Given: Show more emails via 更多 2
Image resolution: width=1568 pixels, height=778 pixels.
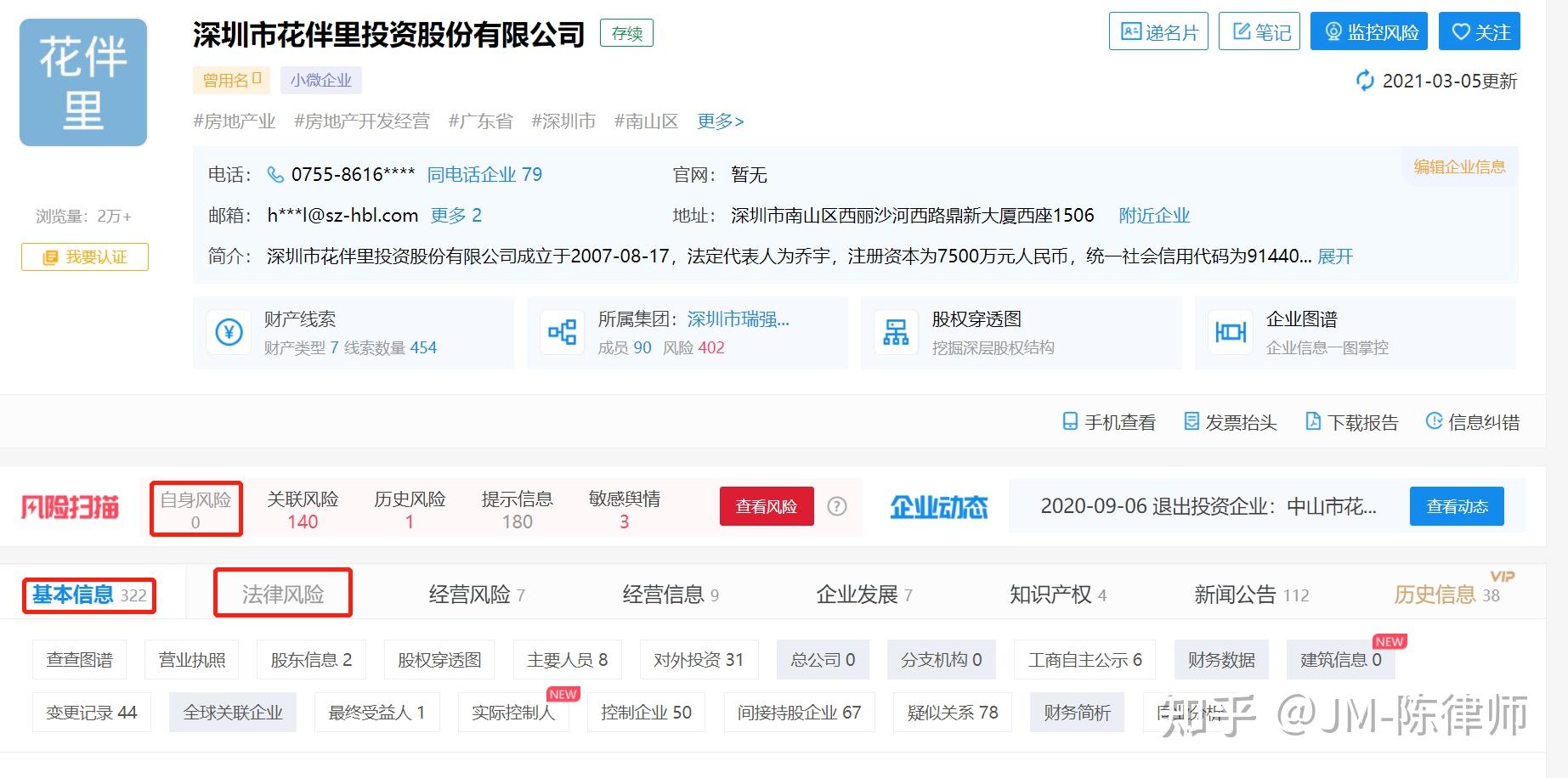Looking at the screenshot, I should point(456,215).
